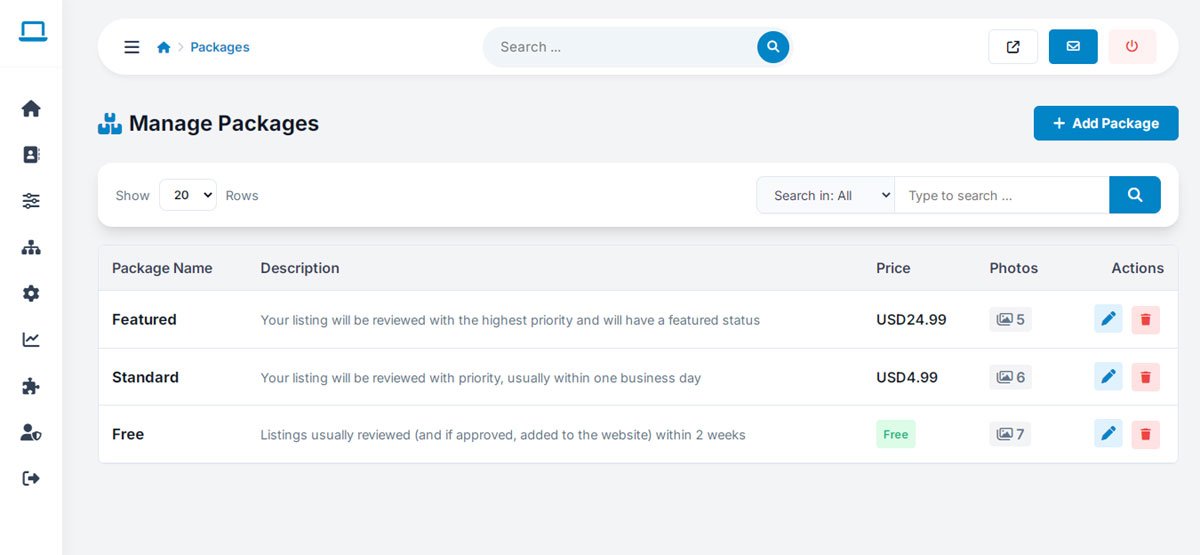Click the red power button
Screen dimensions: 1200x555
tap(1132, 47)
